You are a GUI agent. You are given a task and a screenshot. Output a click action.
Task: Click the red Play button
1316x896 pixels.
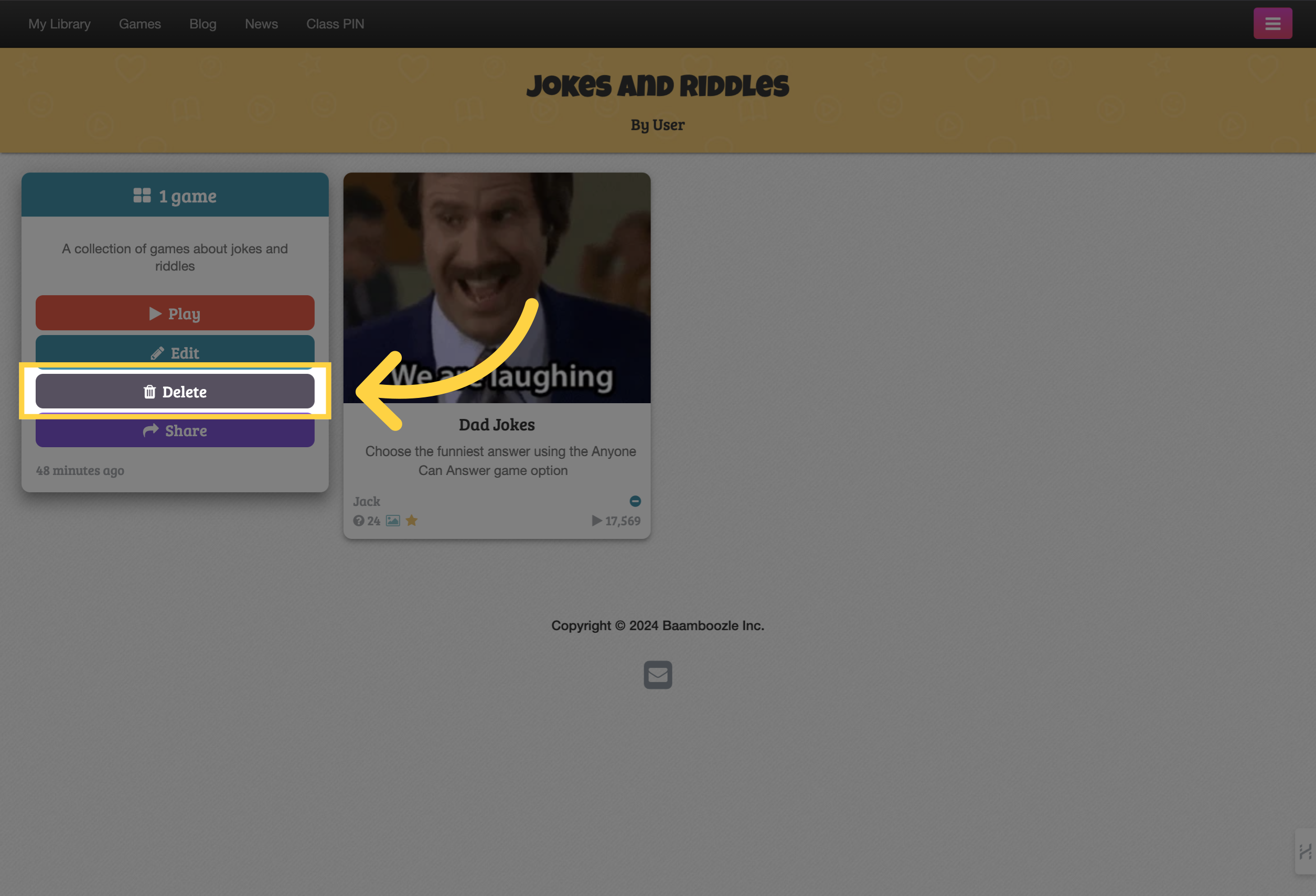point(175,313)
